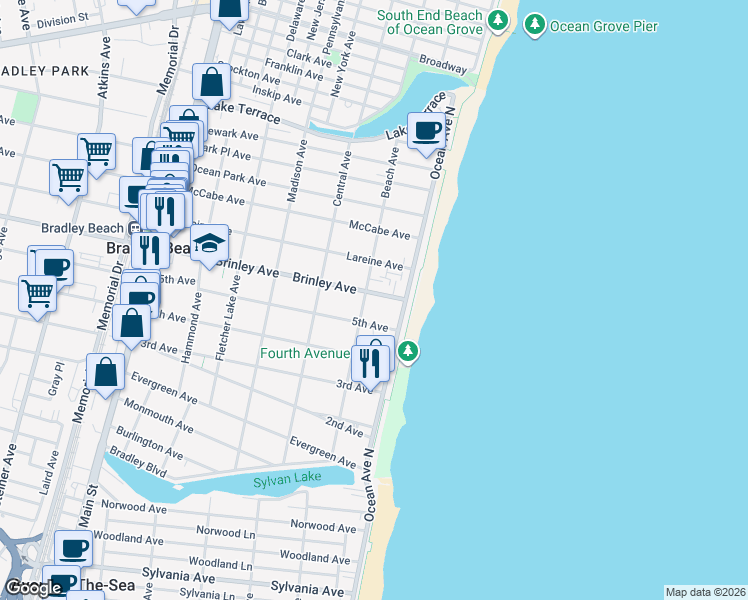748x600 pixels.
Task: Open the South End Beach park pin
Action: click(x=498, y=21)
